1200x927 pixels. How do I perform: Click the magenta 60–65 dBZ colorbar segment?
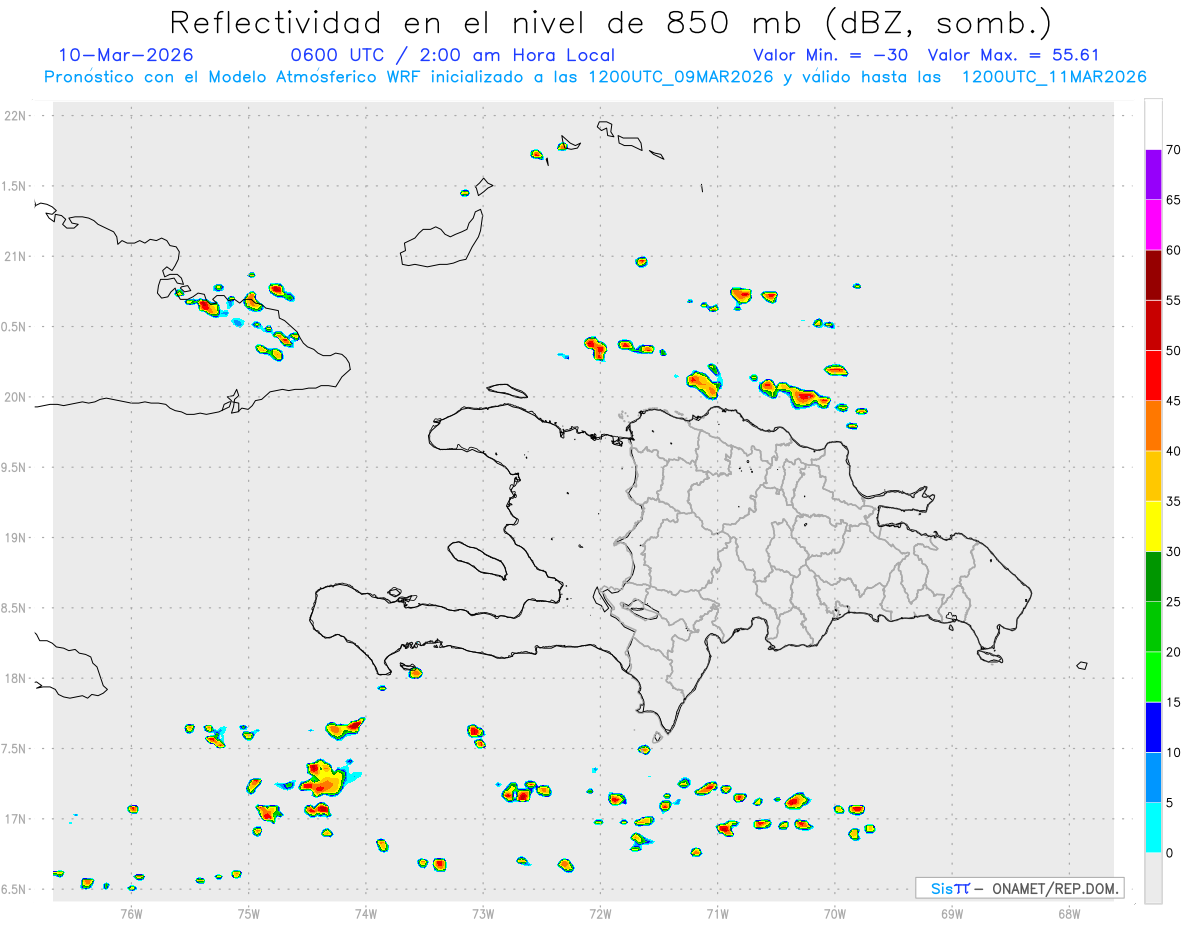pyautogui.click(x=1153, y=225)
